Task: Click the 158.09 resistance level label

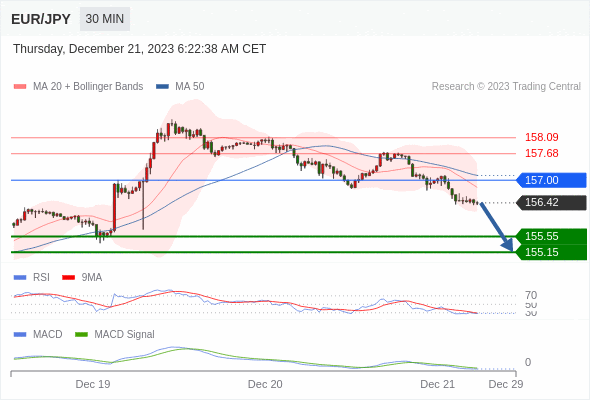Action: pos(541,137)
